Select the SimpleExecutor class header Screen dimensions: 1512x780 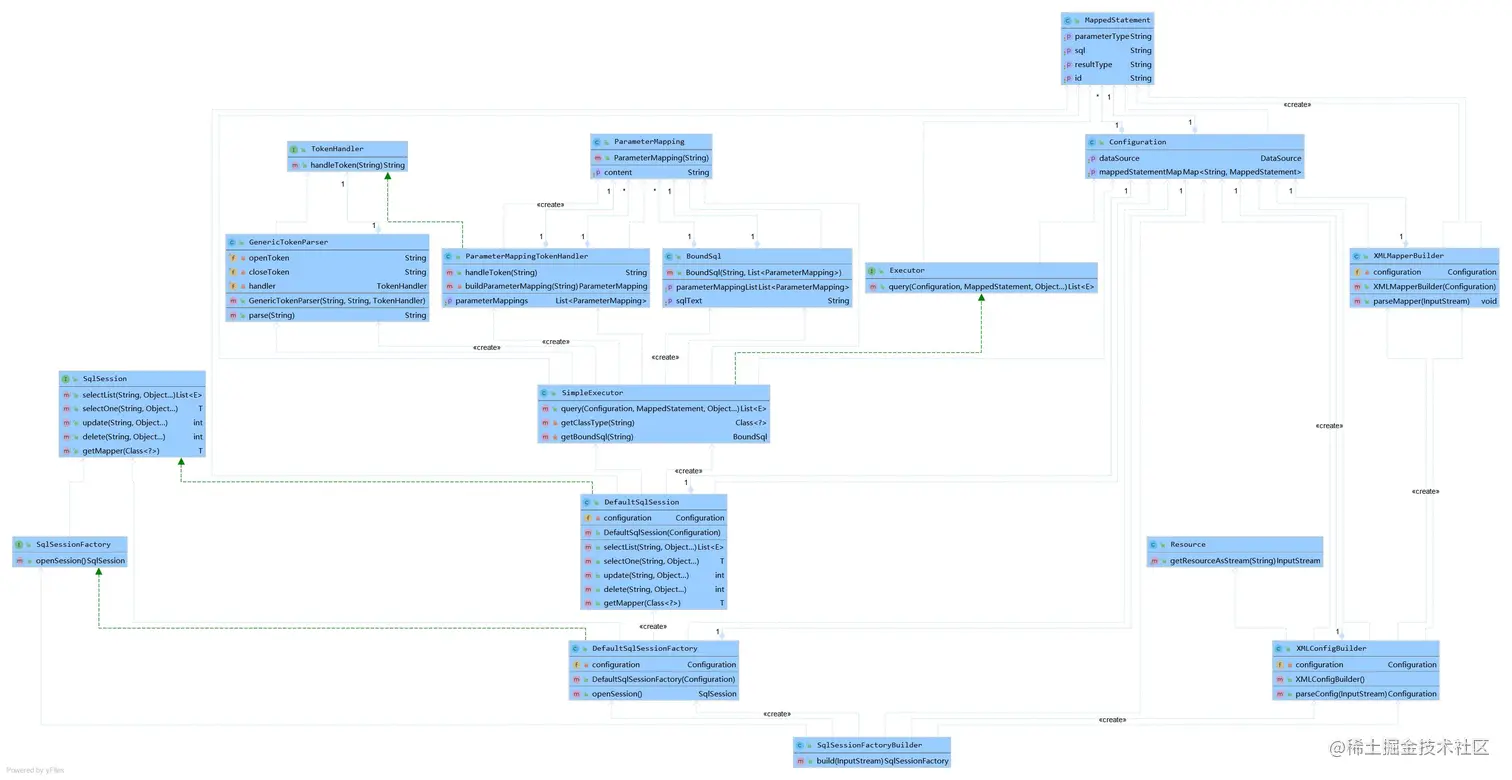tap(653, 393)
